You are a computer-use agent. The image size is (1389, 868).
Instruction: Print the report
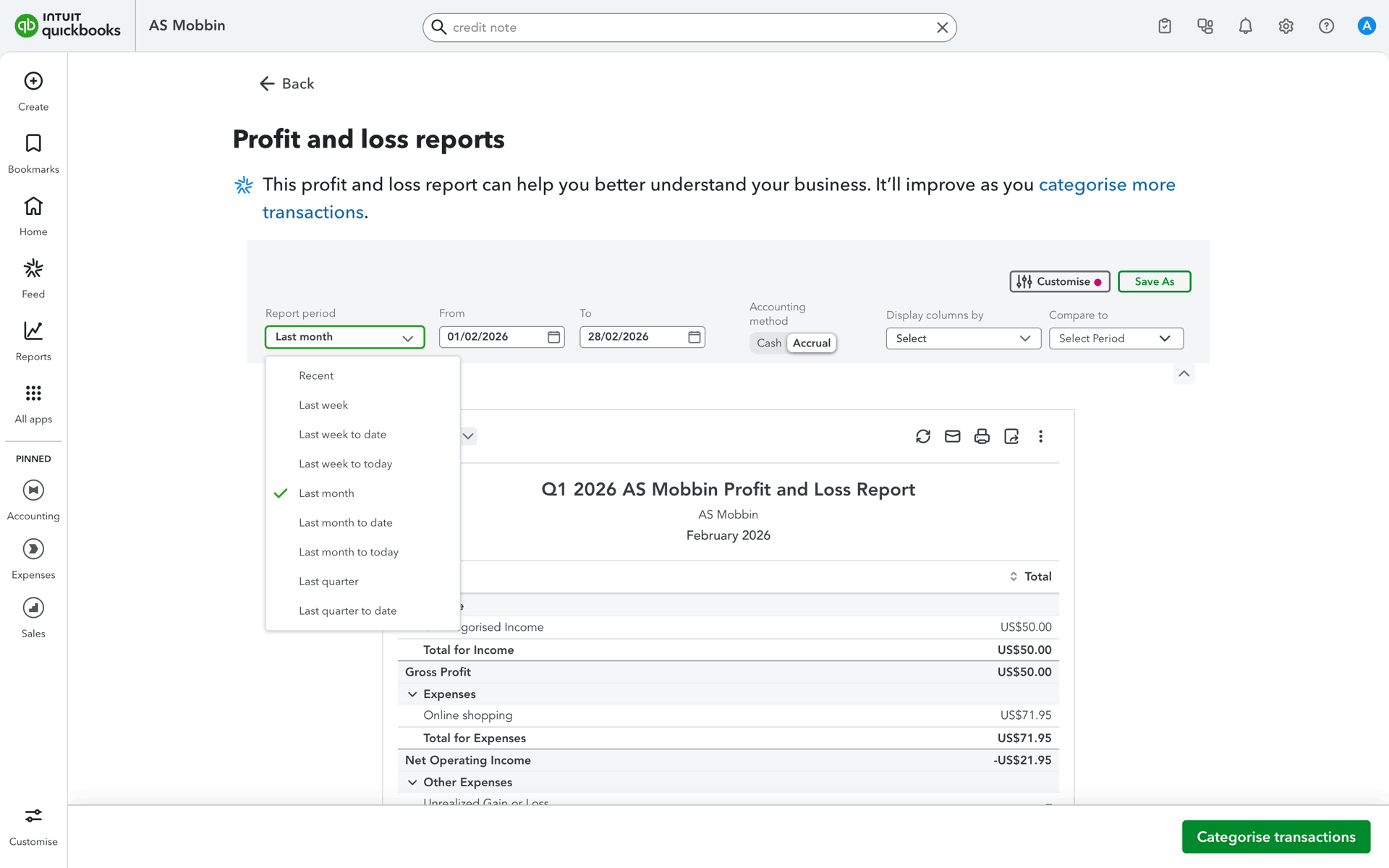coord(982,436)
